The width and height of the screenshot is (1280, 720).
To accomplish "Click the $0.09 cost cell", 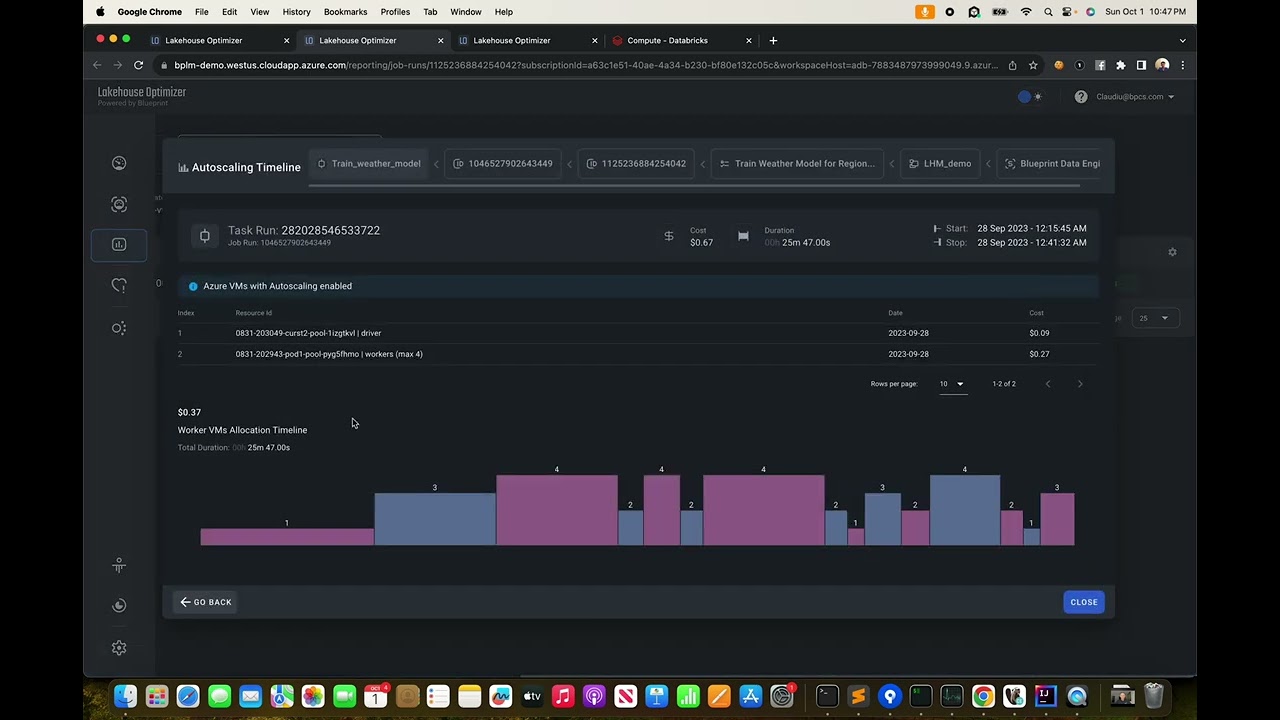I will [x=1039, y=333].
